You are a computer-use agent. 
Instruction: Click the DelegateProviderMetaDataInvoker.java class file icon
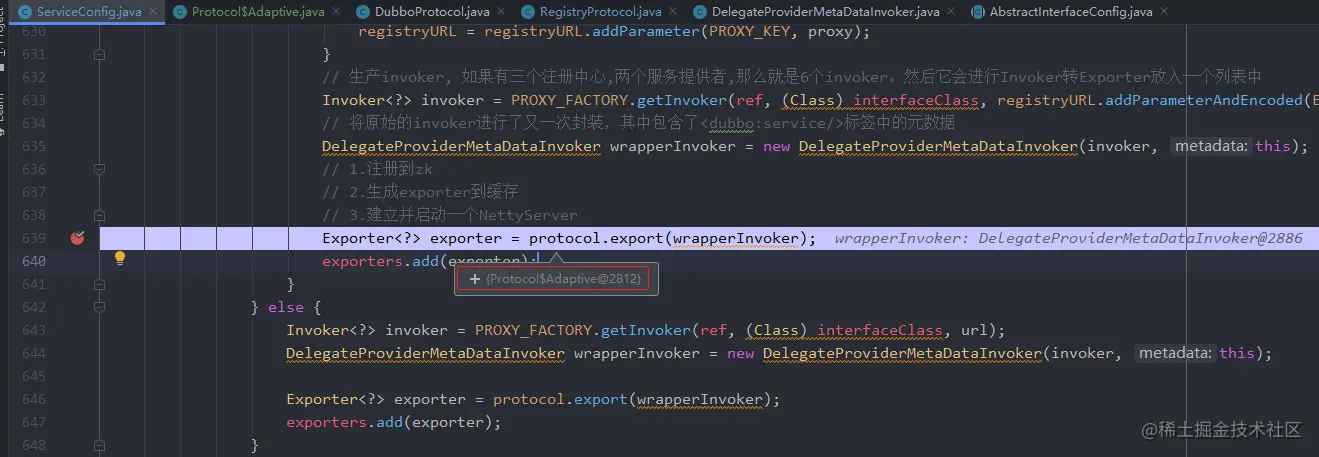[700, 12]
